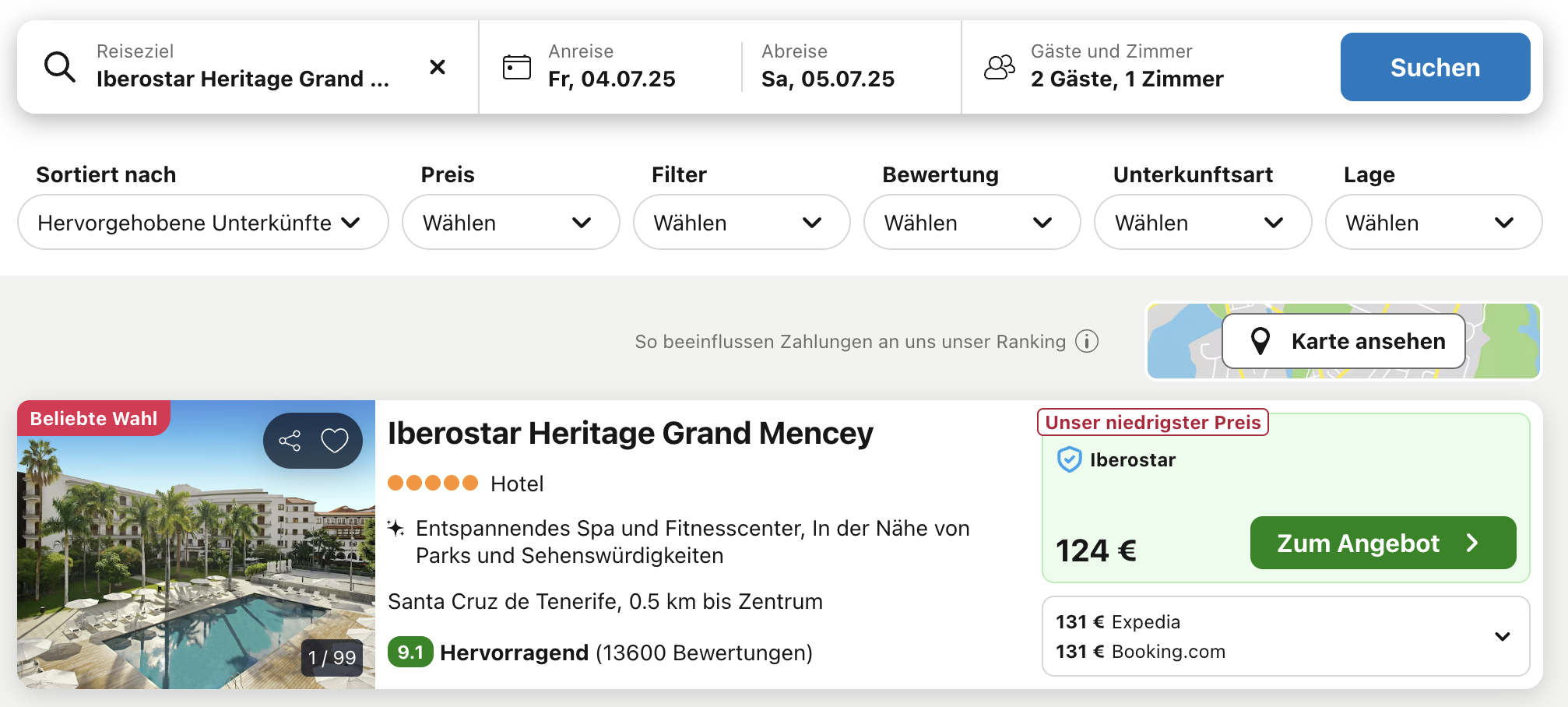Clear the Reiseziel destination field
This screenshot has height=707, width=1568.
pyautogui.click(x=438, y=67)
